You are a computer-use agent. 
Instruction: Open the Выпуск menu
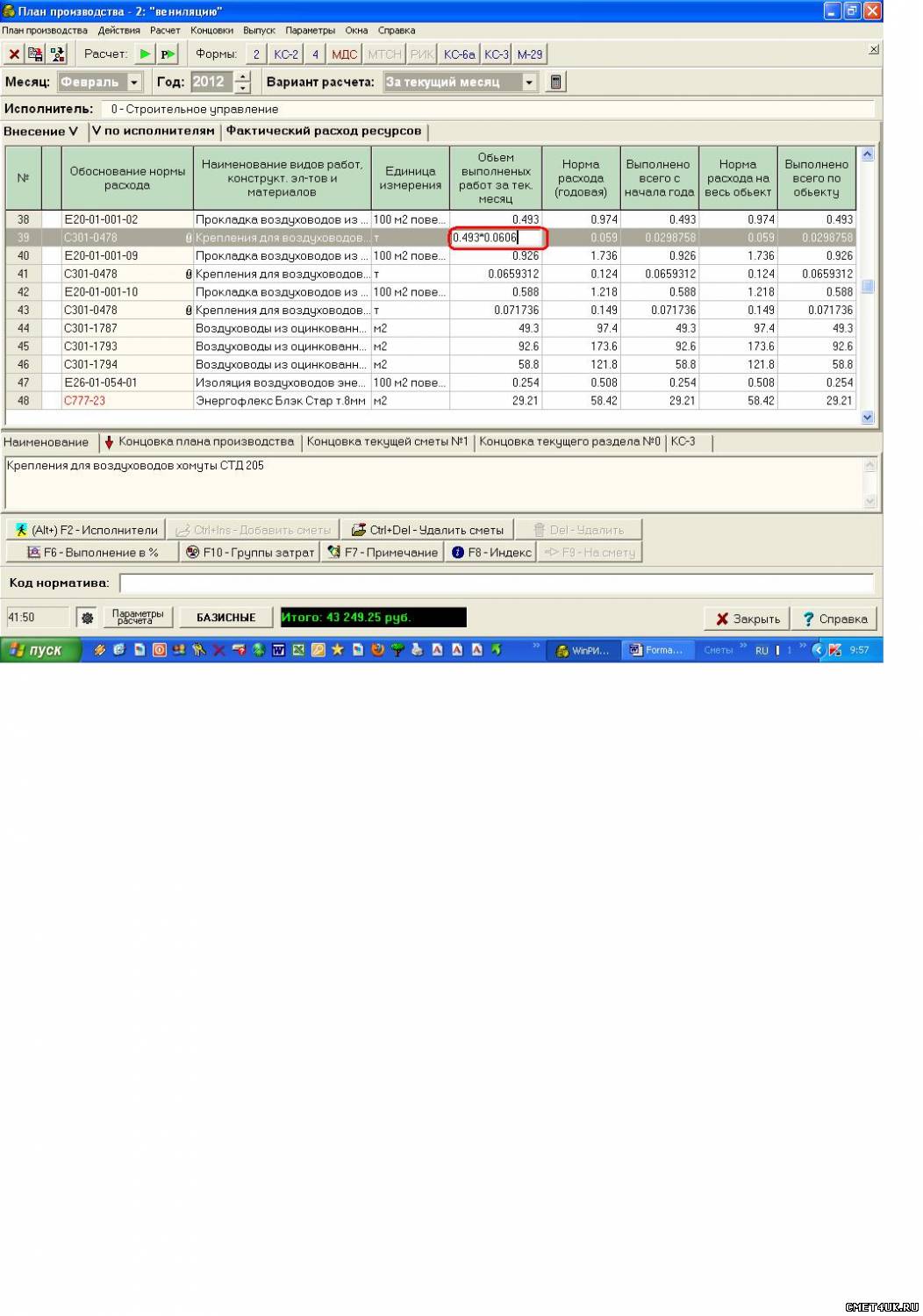click(259, 30)
